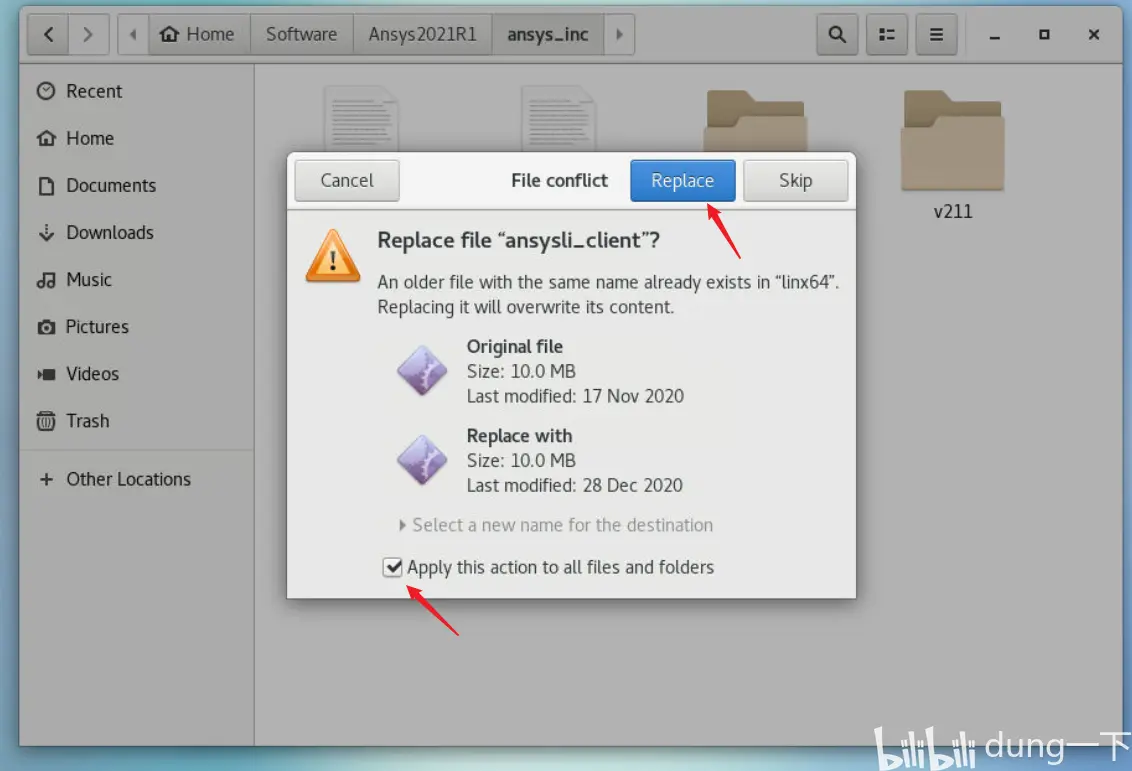The height and width of the screenshot is (771, 1132).
Task: Open Software in the path bar
Action: tap(301, 34)
